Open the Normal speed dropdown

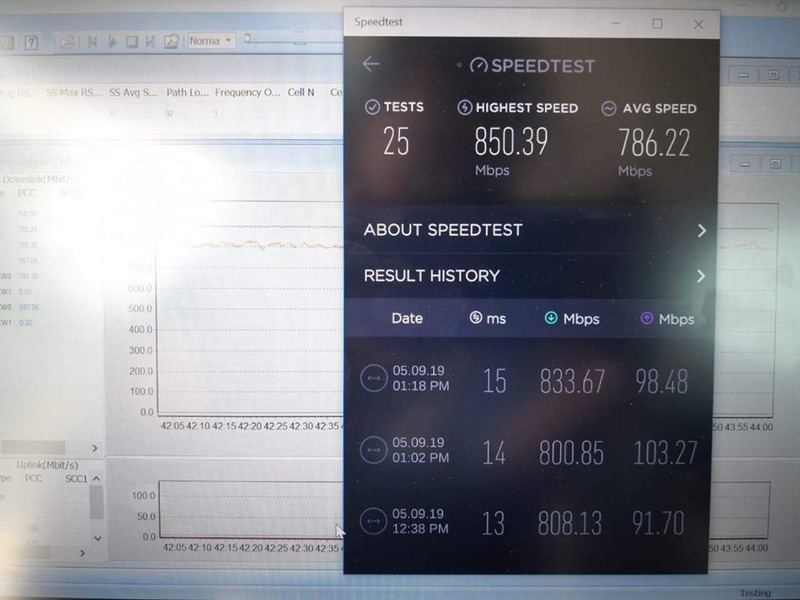(x=211, y=40)
